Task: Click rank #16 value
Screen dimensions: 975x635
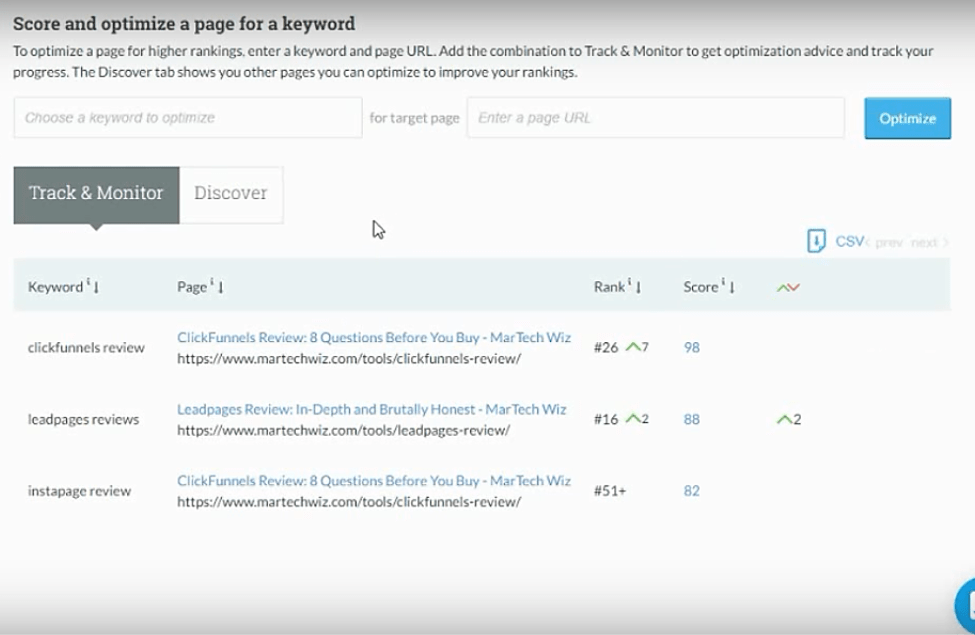Action: pyautogui.click(x=606, y=419)
